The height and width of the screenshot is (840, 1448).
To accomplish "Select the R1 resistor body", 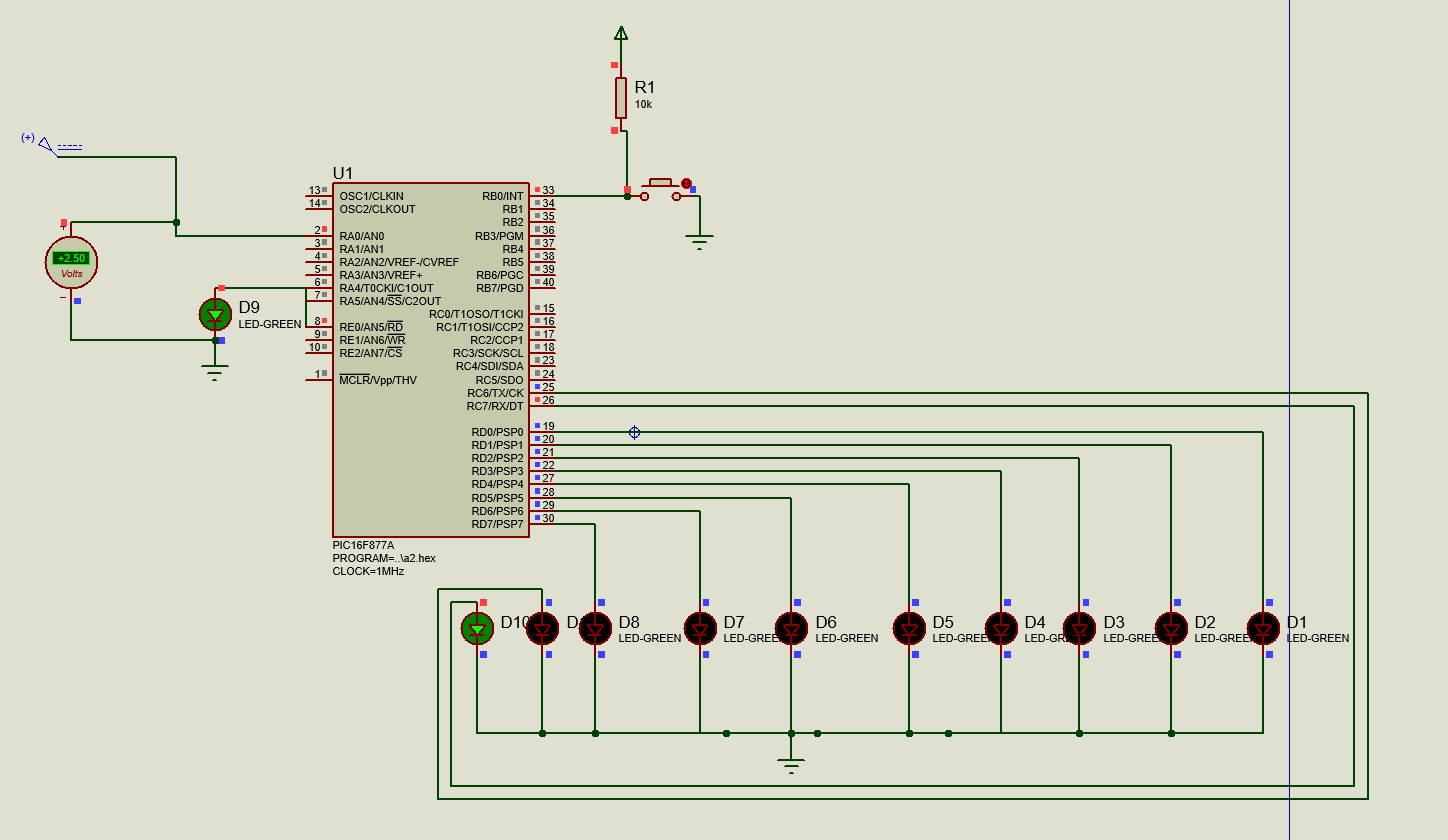I will tap(621, 98).
